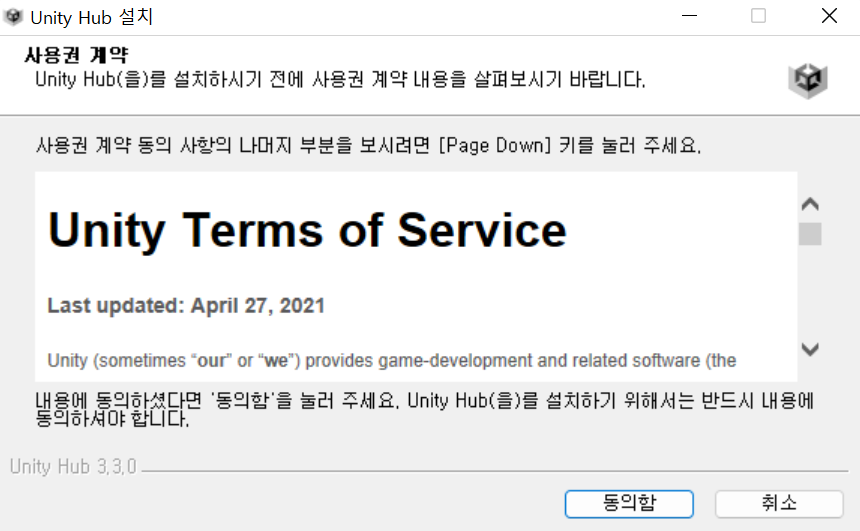This screenshot has height=531, width=860.
Task: Click the Page Down instruction text
Action: (368, 146)
